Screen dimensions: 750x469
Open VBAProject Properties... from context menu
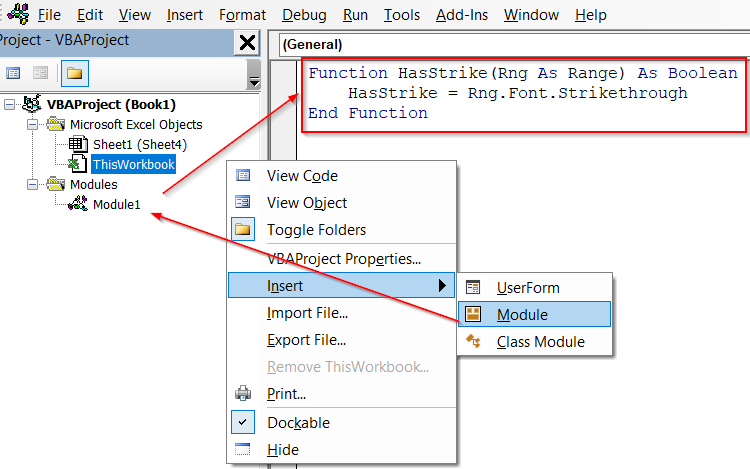342,259
